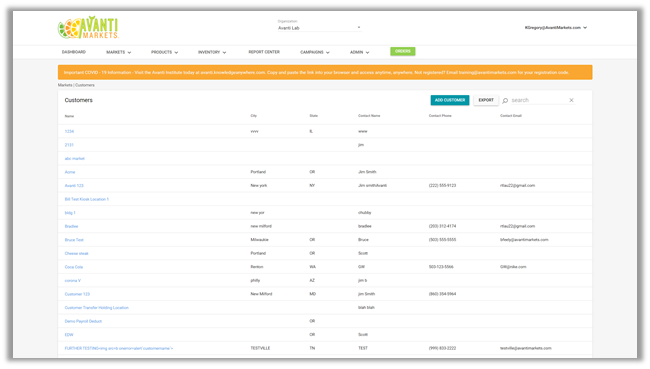The image size is (650, 369).
Task: Click the orange COVID-19 information banner
Action: click(x=325, y=72)
